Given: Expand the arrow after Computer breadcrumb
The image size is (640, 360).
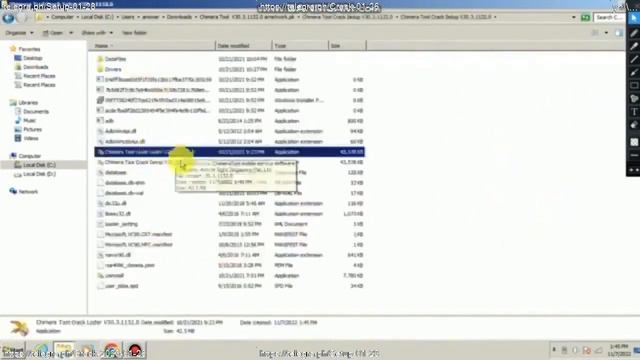Looking at the screenshot, I should pyautogui.click(x=78, y=17).
